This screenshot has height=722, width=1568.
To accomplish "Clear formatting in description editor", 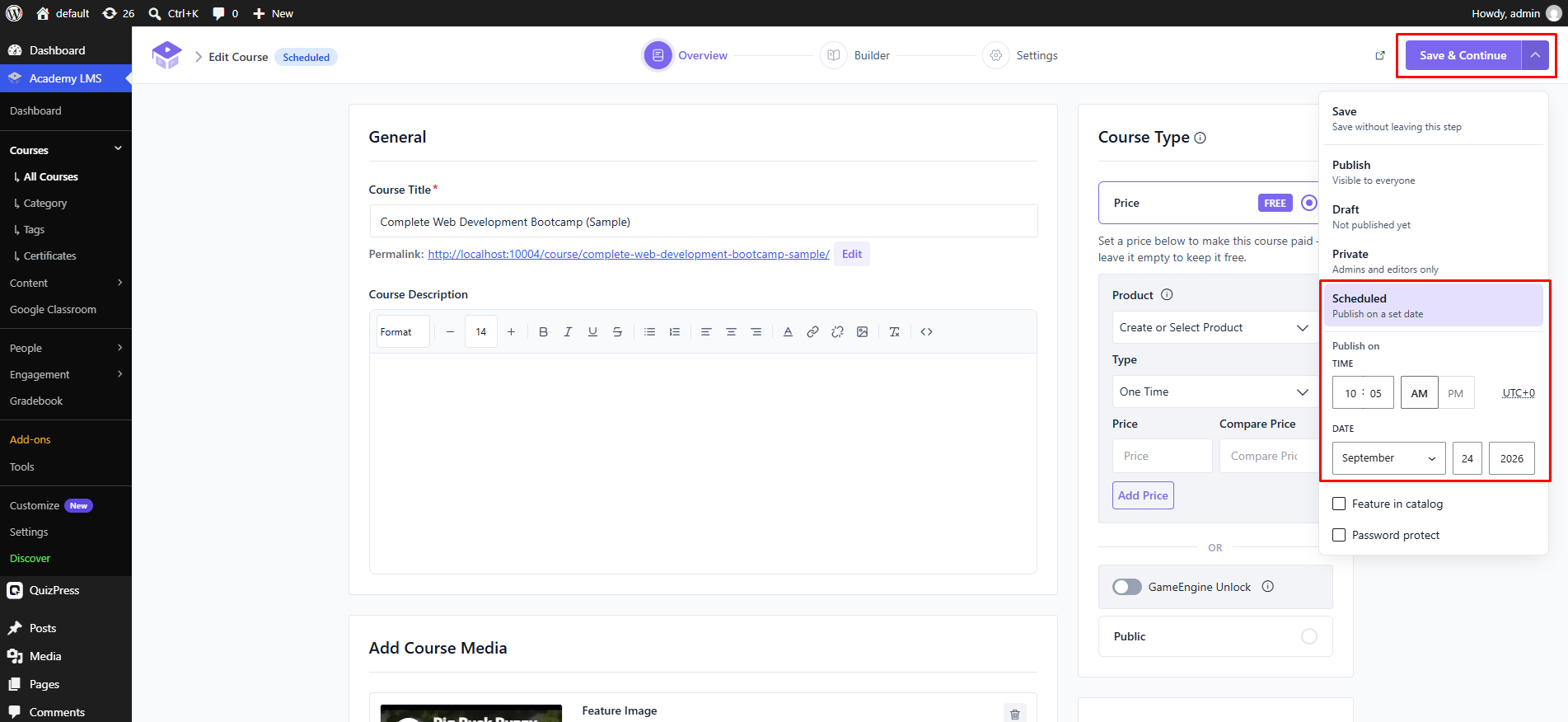I will pyautogui.click(x=894, y=331).
